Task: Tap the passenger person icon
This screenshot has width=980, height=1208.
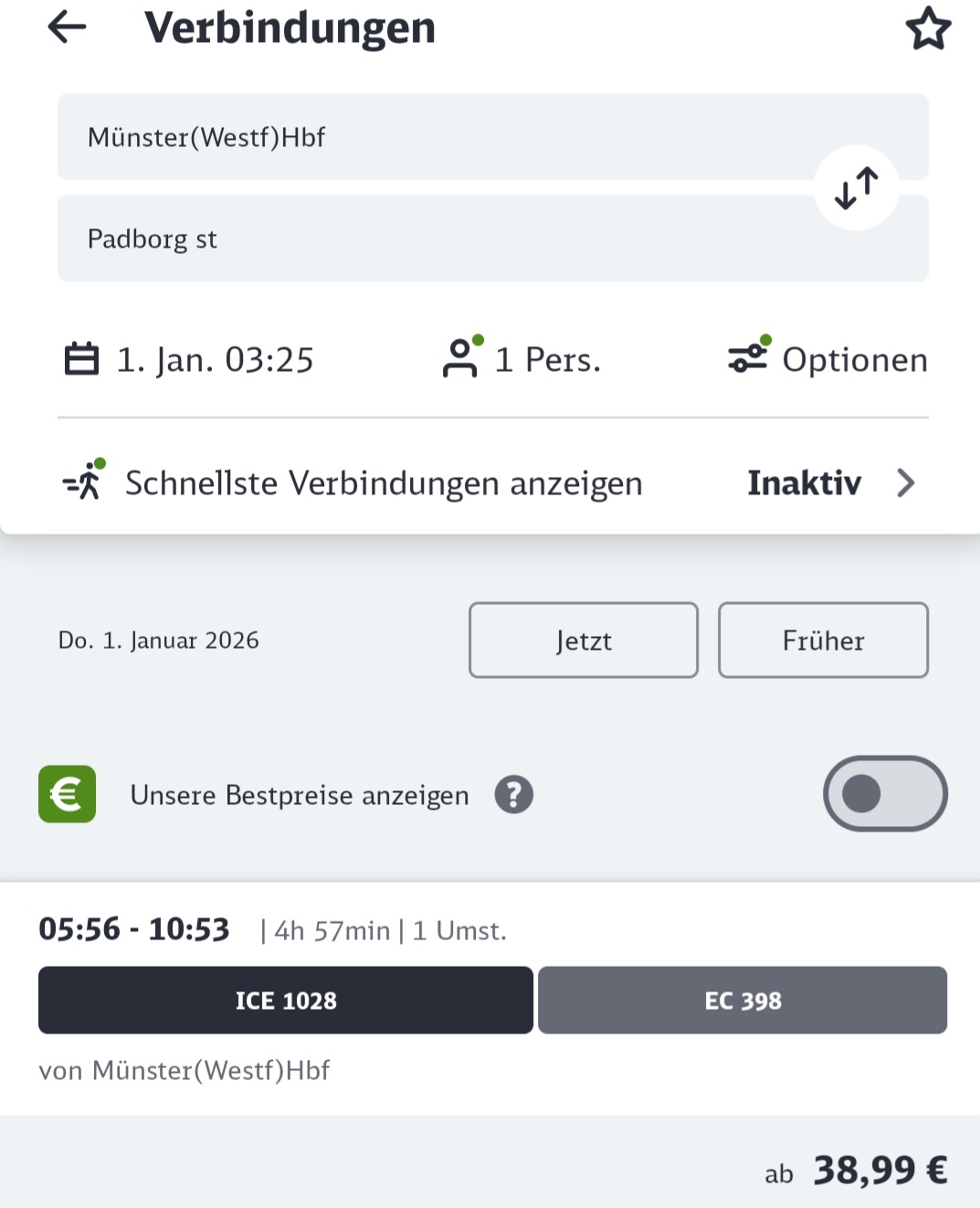Action: [461, 357]
